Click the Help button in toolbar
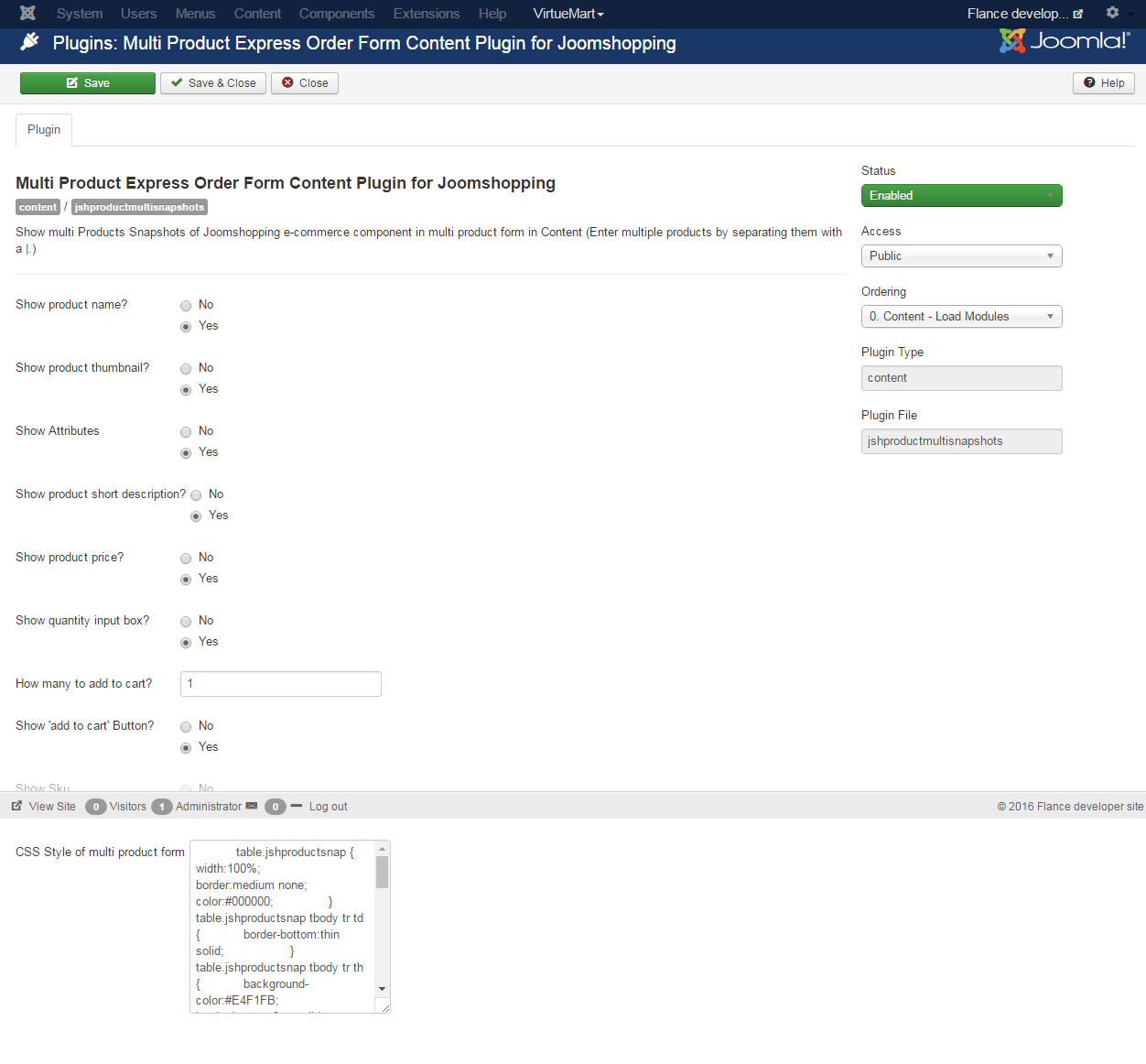Viewport: 1146px width, 1064px height. point(1104,83)
